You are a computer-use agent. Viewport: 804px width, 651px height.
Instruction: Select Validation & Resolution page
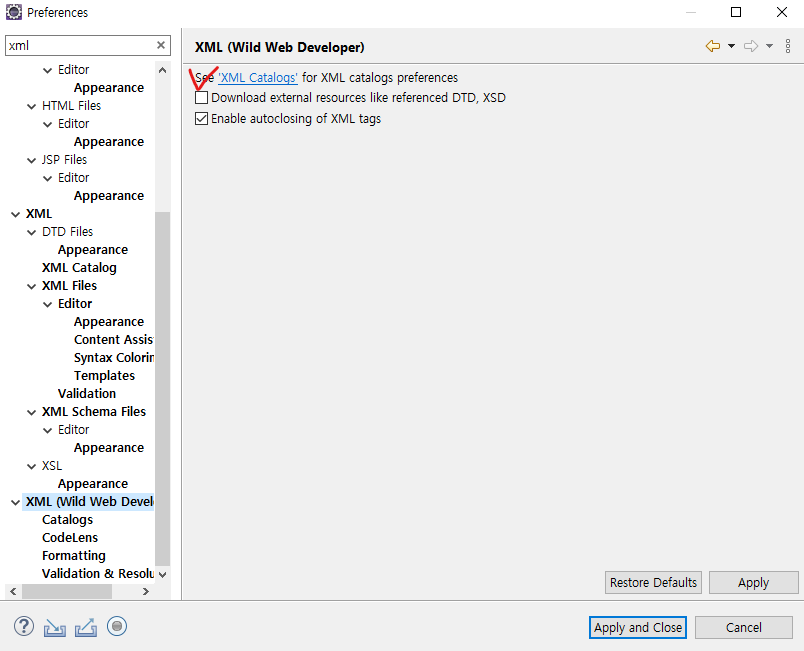click(x=97, y=574)
